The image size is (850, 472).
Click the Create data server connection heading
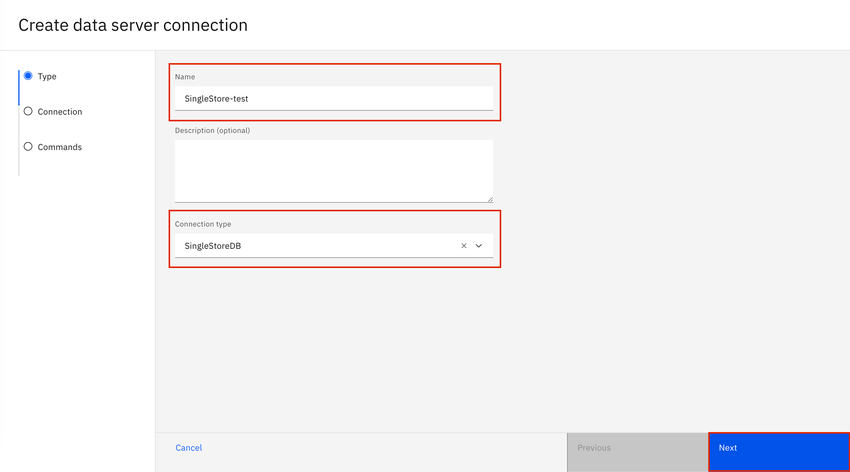(x=133, y=25)
